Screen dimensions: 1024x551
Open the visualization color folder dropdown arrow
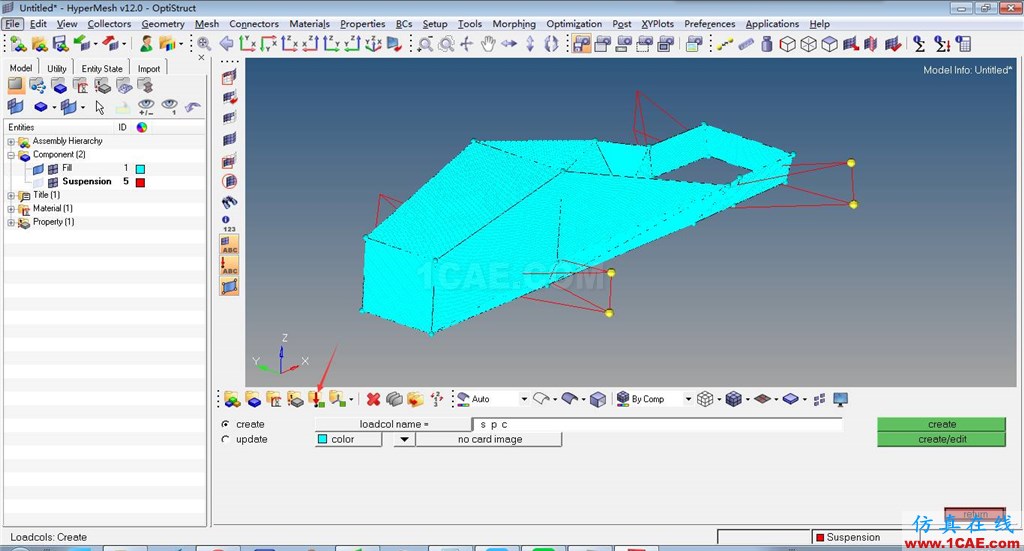pyautogui.click(x=181, y=44)
